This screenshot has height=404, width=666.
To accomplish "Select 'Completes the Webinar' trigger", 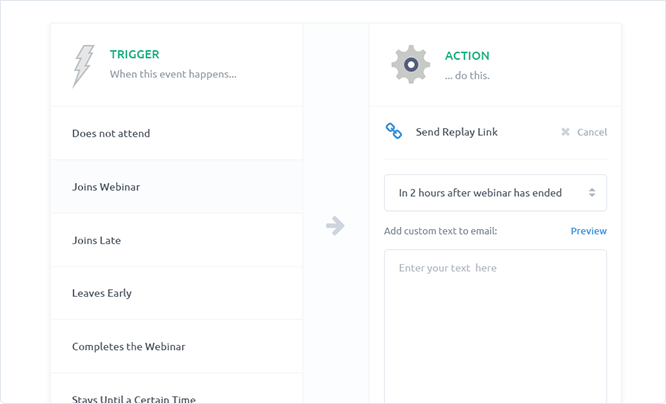I will pyautogui.click(x=176, y=347).
